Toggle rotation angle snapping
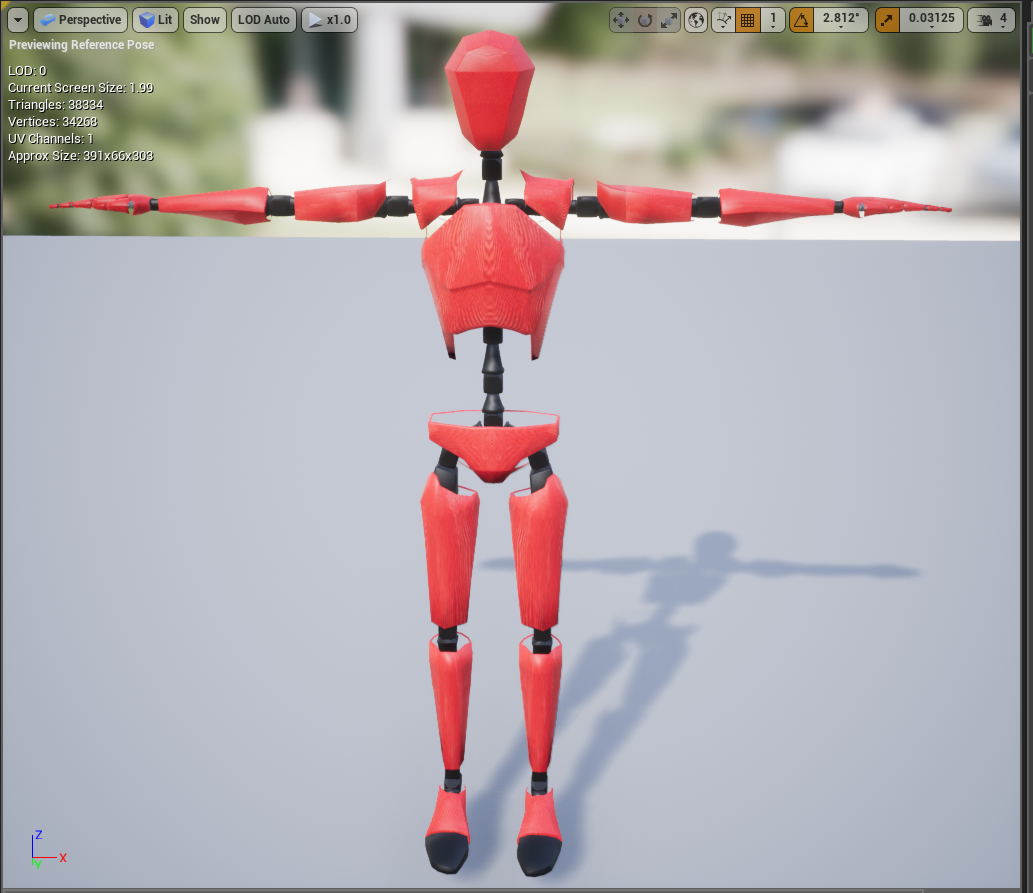The height and width of the screenshot is (893, 1033). [801, 20]
